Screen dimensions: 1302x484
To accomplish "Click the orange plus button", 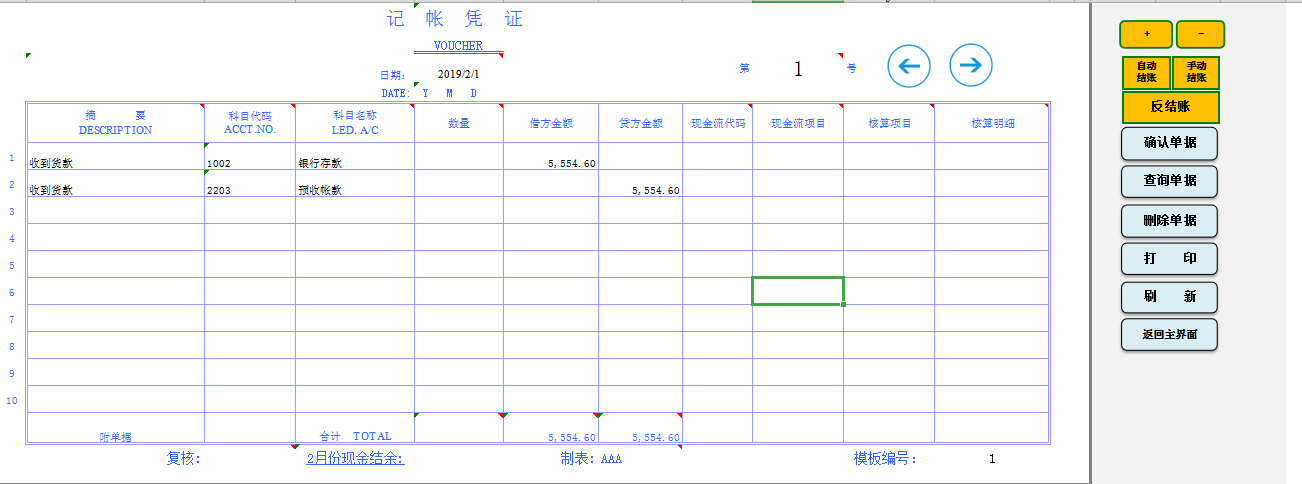I will click(1146, 34).
